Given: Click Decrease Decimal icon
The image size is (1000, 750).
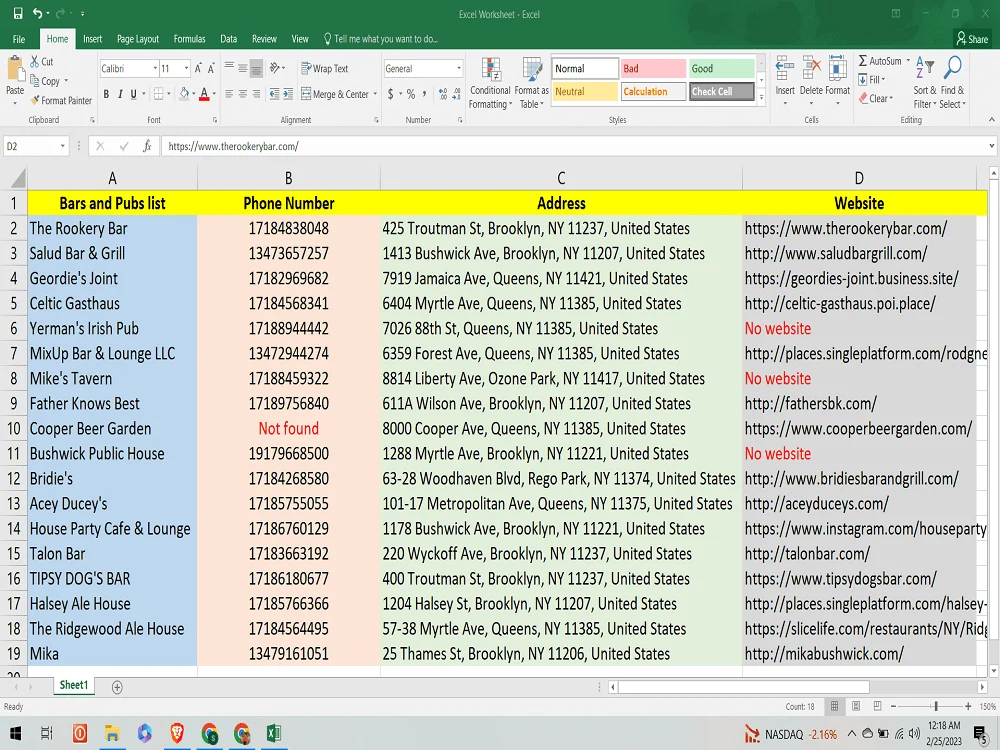Looking at the screenshot, I should point(456,94).
